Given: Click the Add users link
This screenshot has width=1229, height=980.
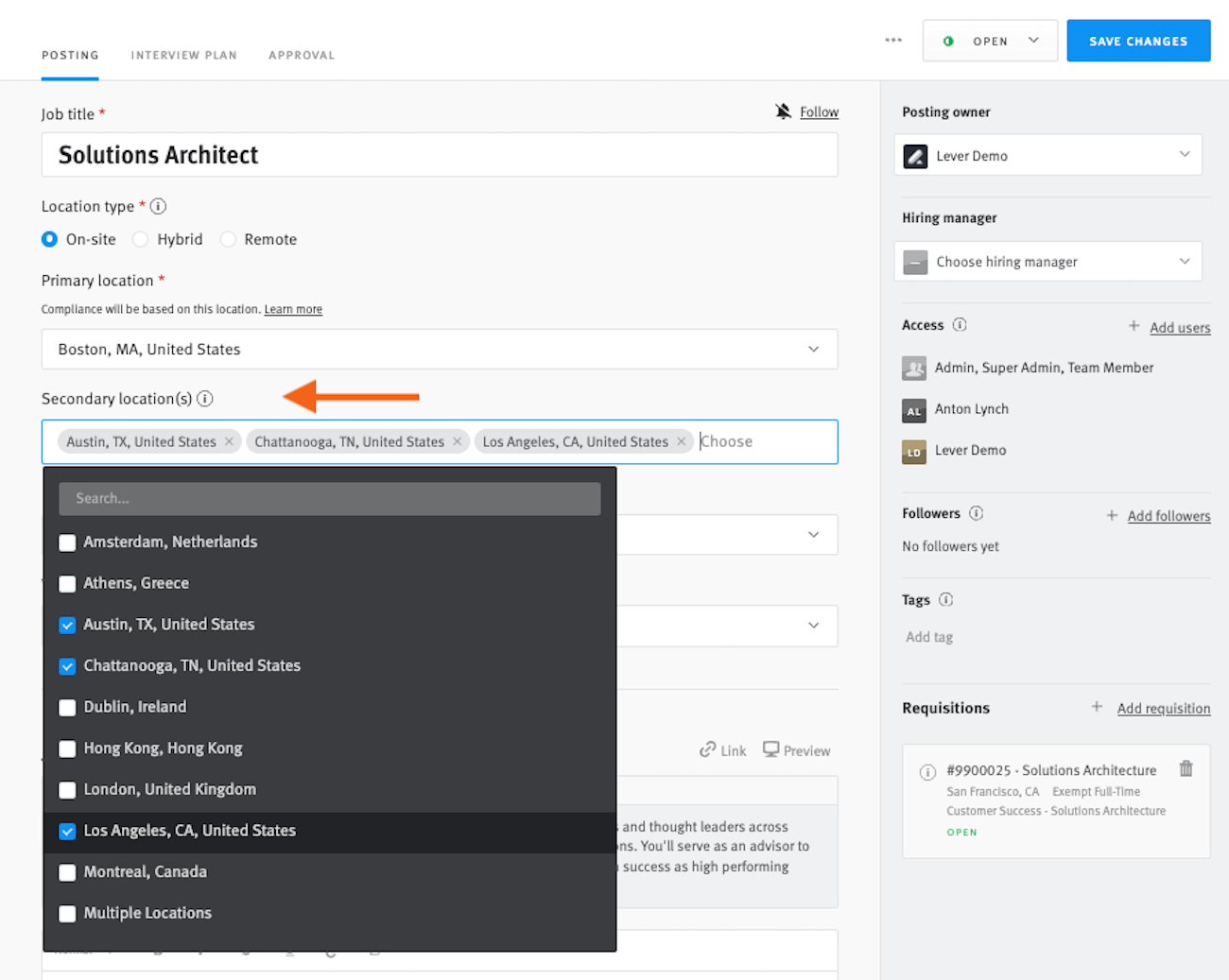Looking at the screenshot, I should [1180, 327].
